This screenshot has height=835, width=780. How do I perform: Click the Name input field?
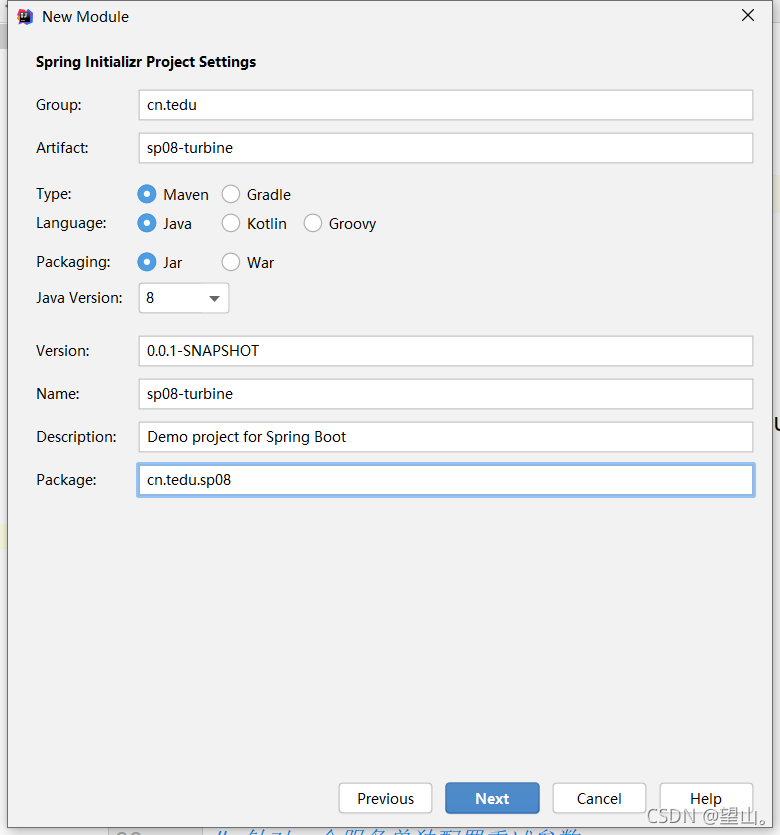pyautogui.click(x=445, y=394)
